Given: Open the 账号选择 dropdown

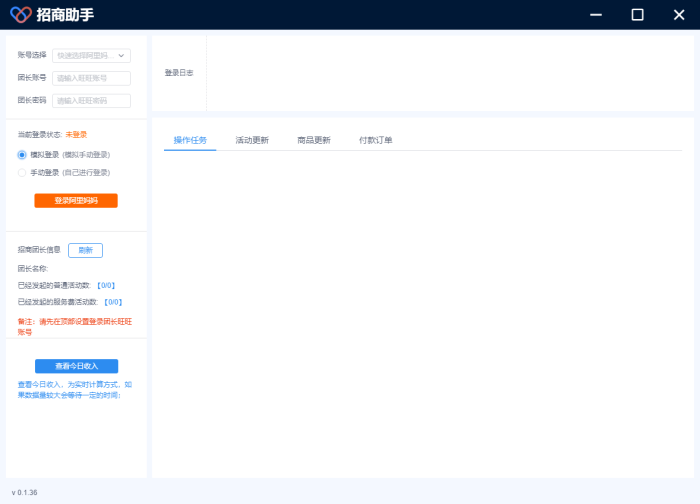Looking at the screenshot, I should (x=90, y=56).
